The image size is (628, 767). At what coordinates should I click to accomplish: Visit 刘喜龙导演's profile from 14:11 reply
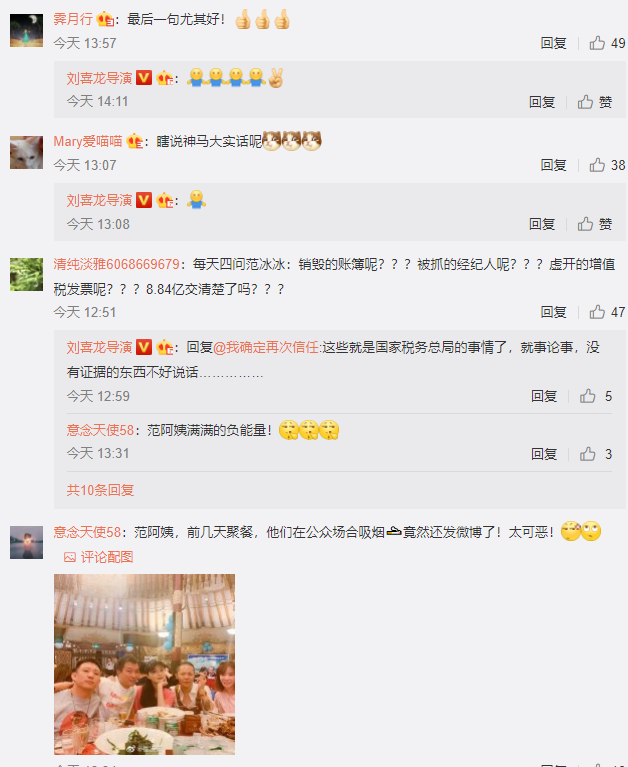click(99, 78)
